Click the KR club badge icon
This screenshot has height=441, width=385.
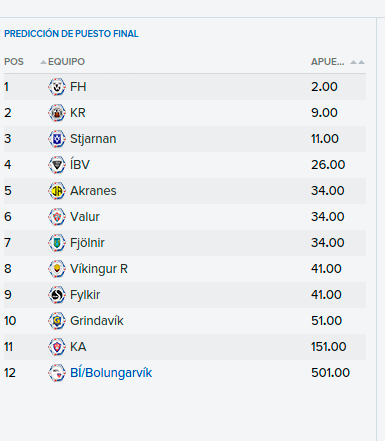[x=57, y=113]
